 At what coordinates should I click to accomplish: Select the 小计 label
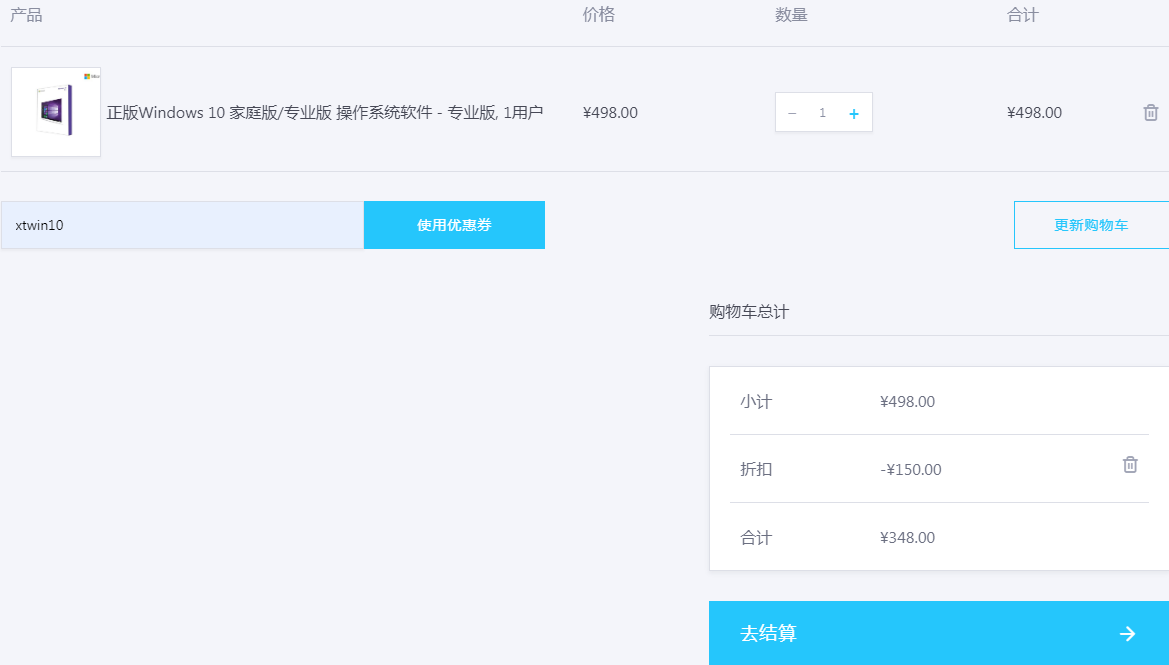click(756, 402)
